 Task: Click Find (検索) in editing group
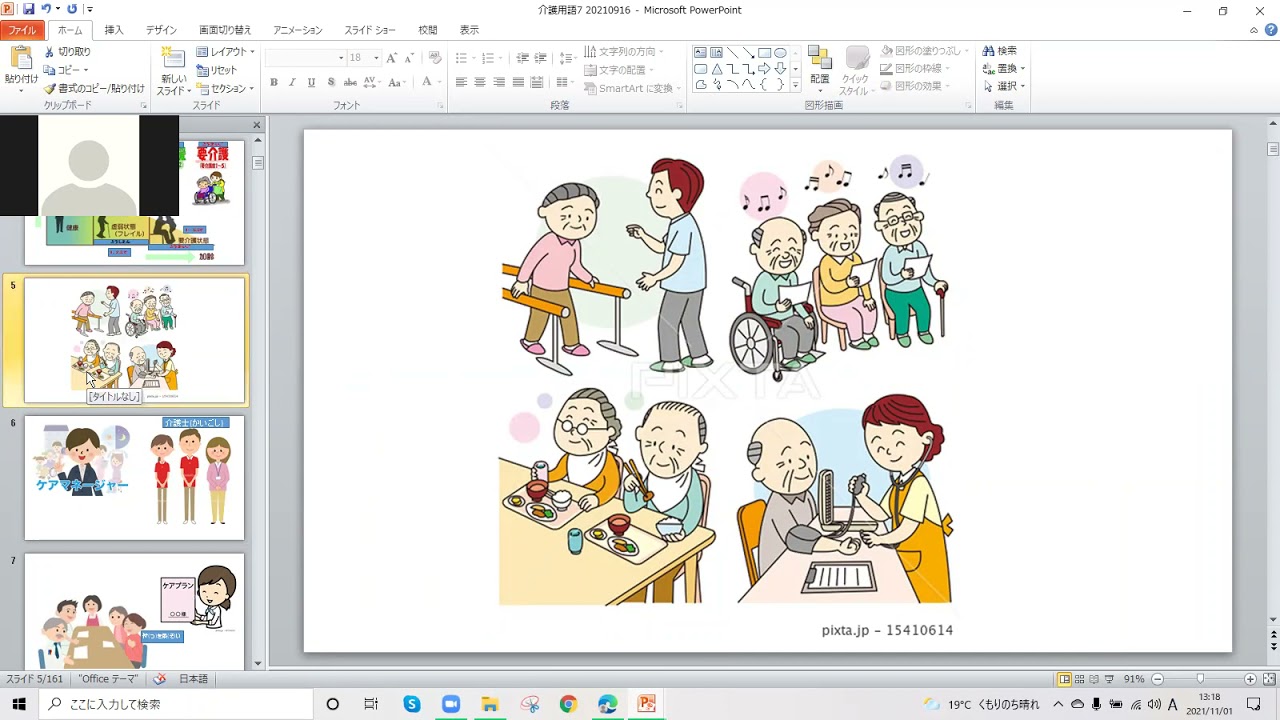click(999, 51)
